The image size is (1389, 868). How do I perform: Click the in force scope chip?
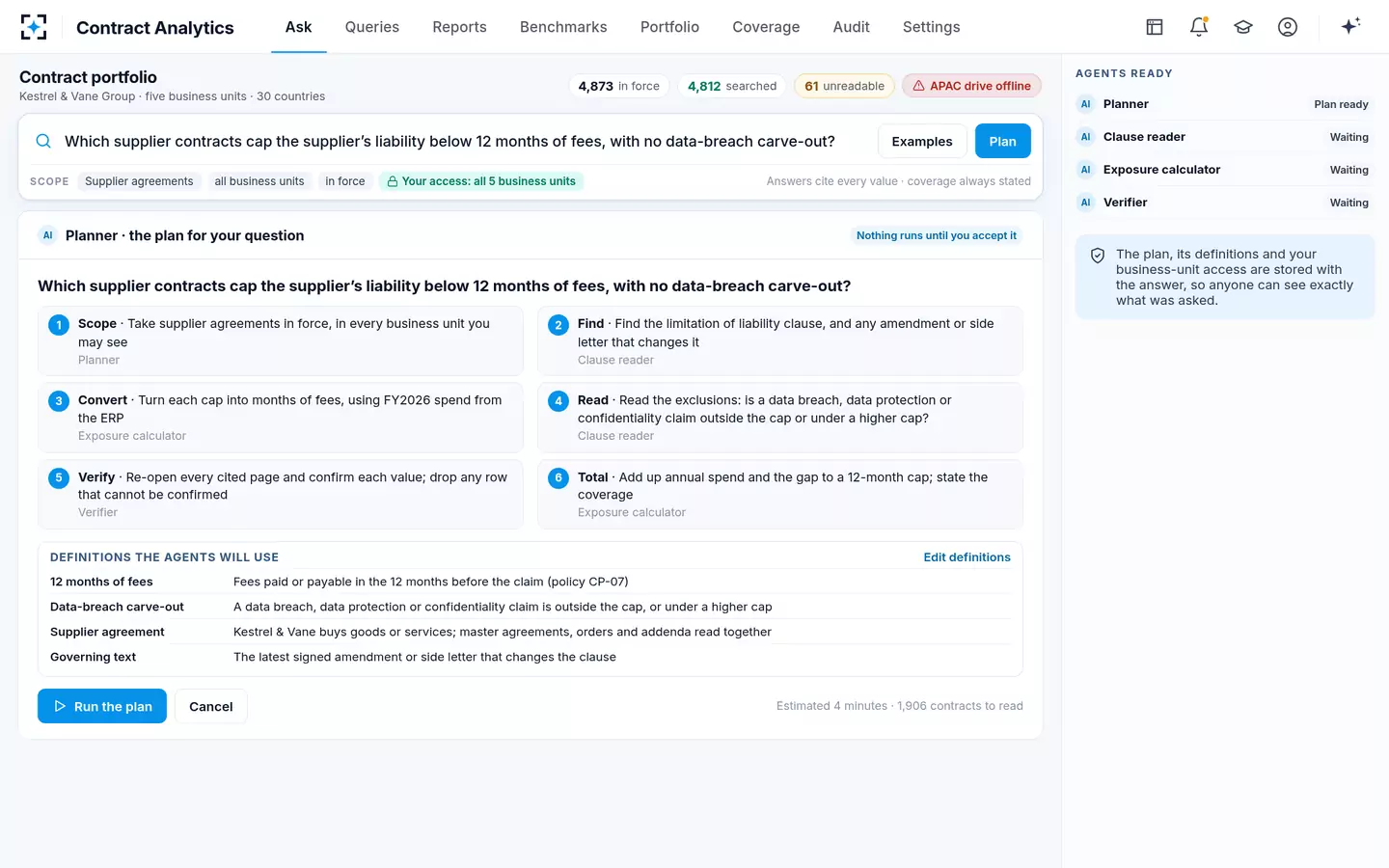[344, 181]
